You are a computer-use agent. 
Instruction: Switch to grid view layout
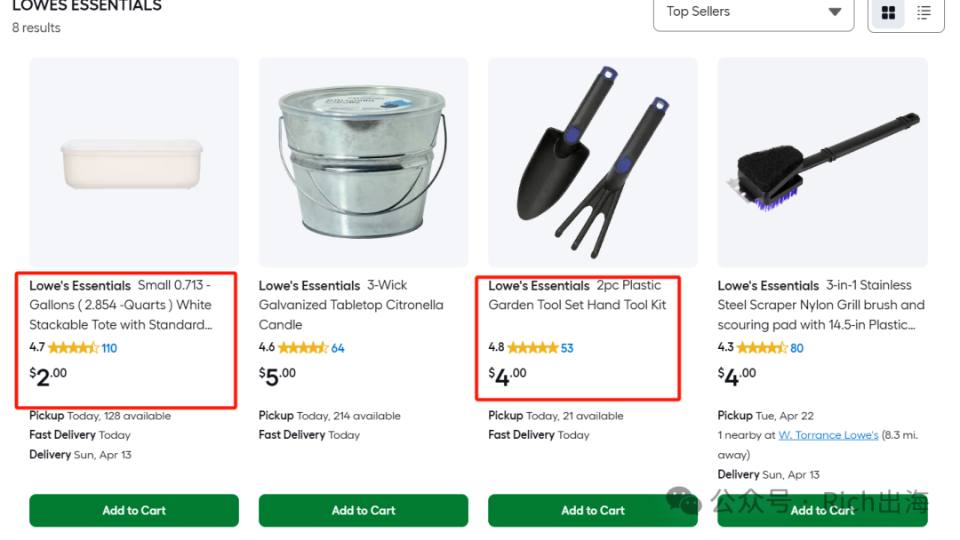pos(888,12)
